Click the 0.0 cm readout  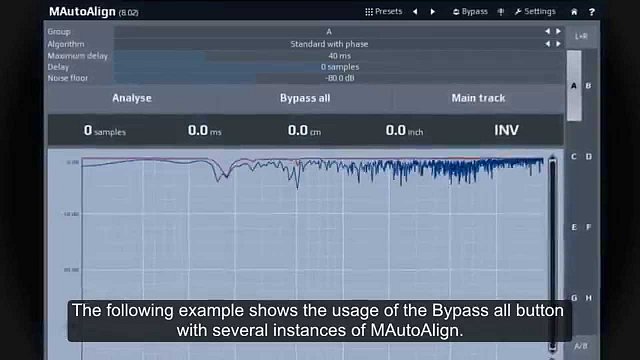click(x=304, y=131)
